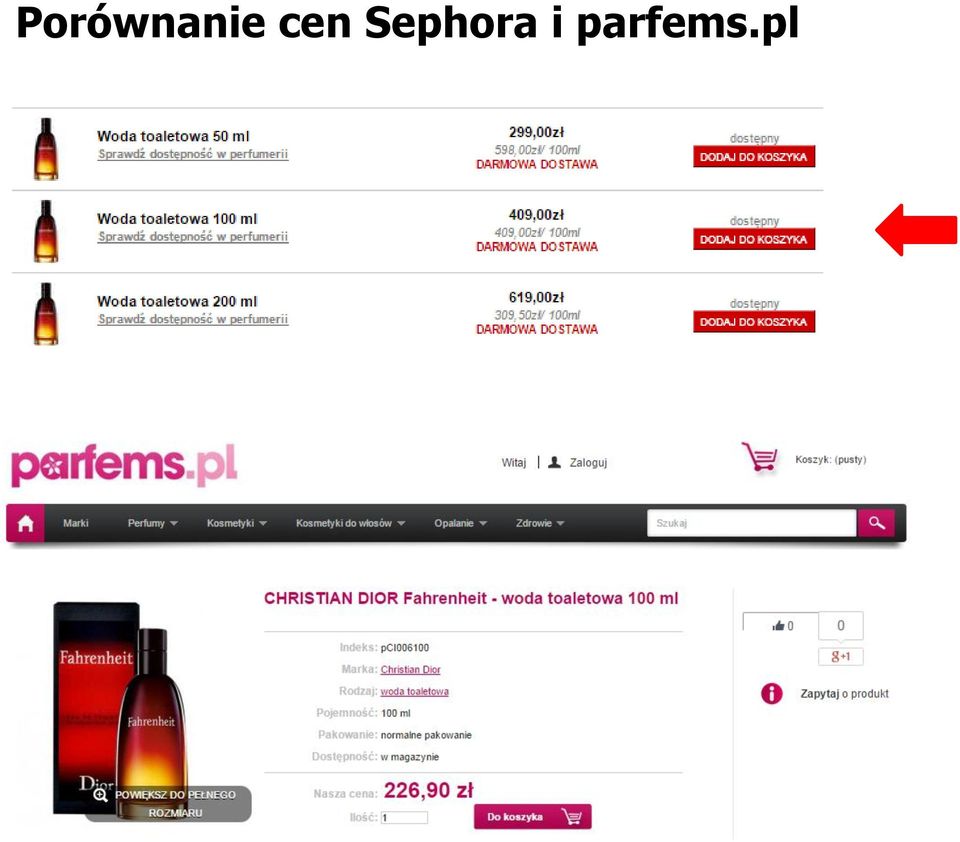960x842 pixels.
Task: Expand the Kosmetyki dropdown menu
Action: pyautogui.click(x=236, y=523)
